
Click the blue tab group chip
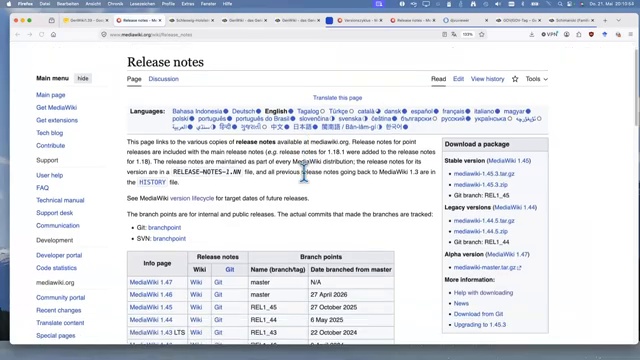tap(329, 20)
